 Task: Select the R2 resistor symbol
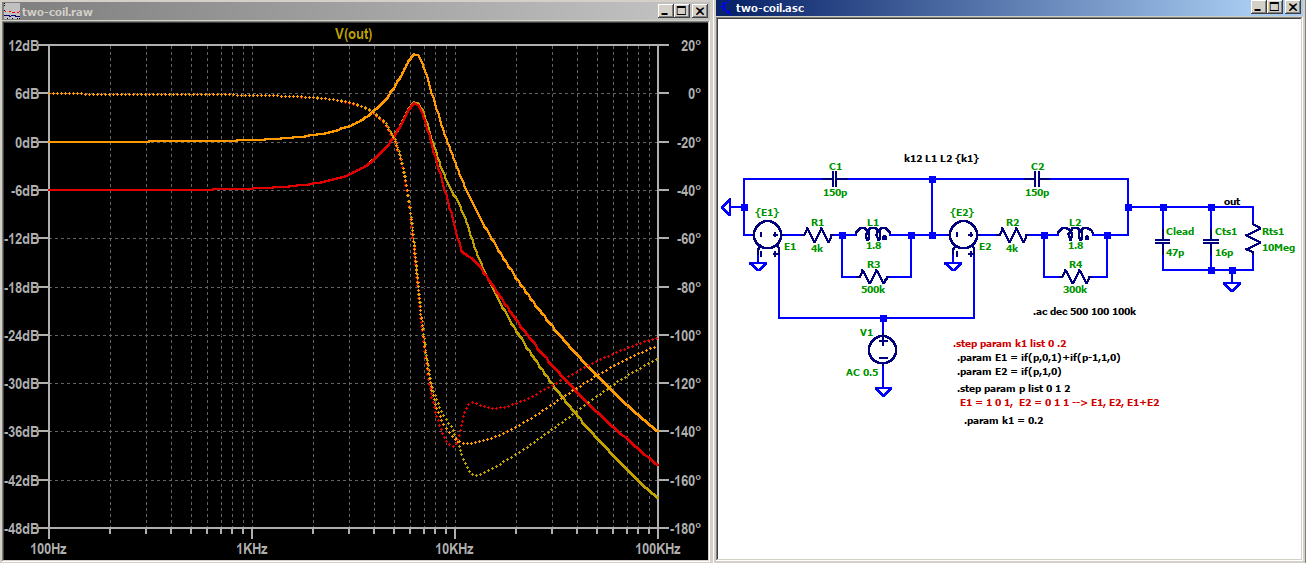pos(1012,236)
